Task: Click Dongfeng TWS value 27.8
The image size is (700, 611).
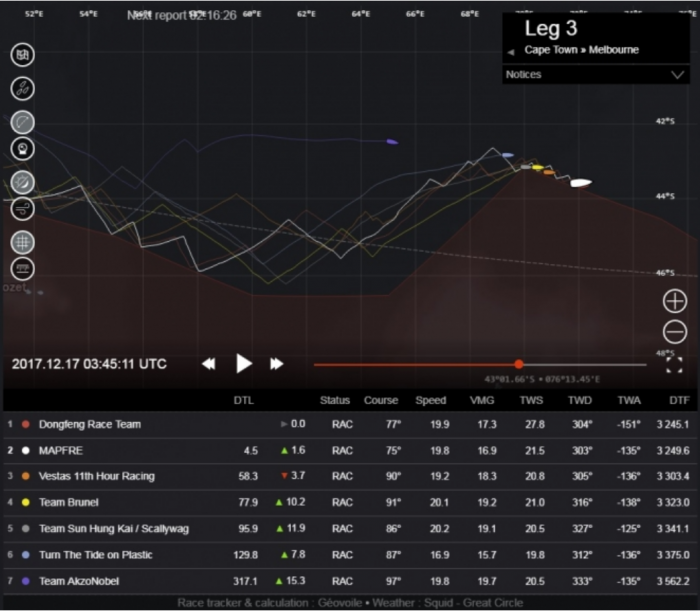Action: 535,424
